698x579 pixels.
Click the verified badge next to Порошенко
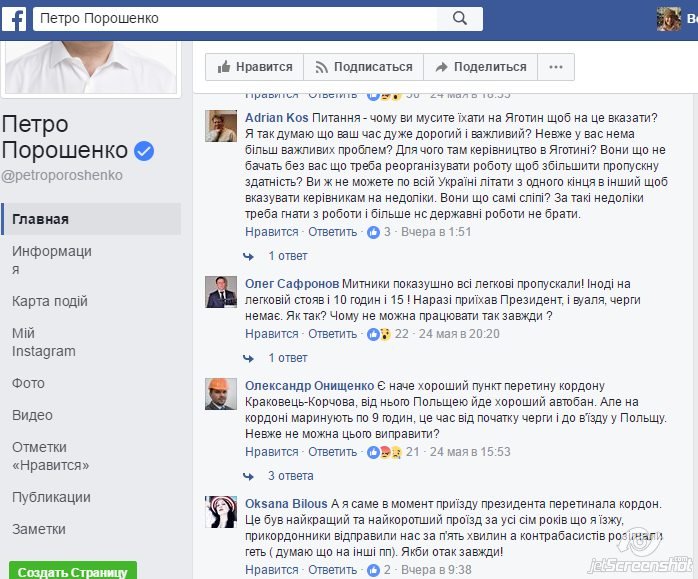(x=144, y=151)
